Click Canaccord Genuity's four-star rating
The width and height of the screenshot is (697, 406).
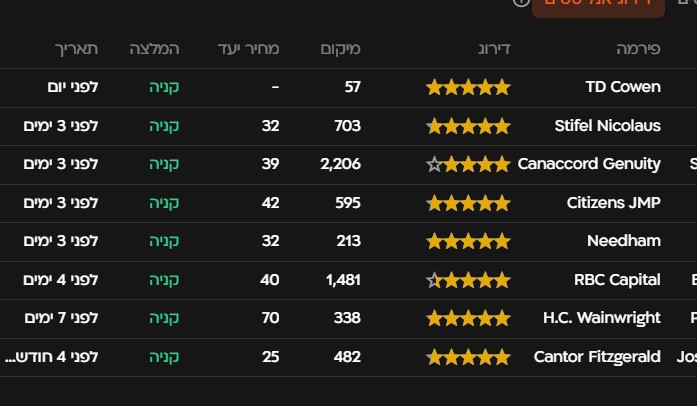(x=468, y=164)
